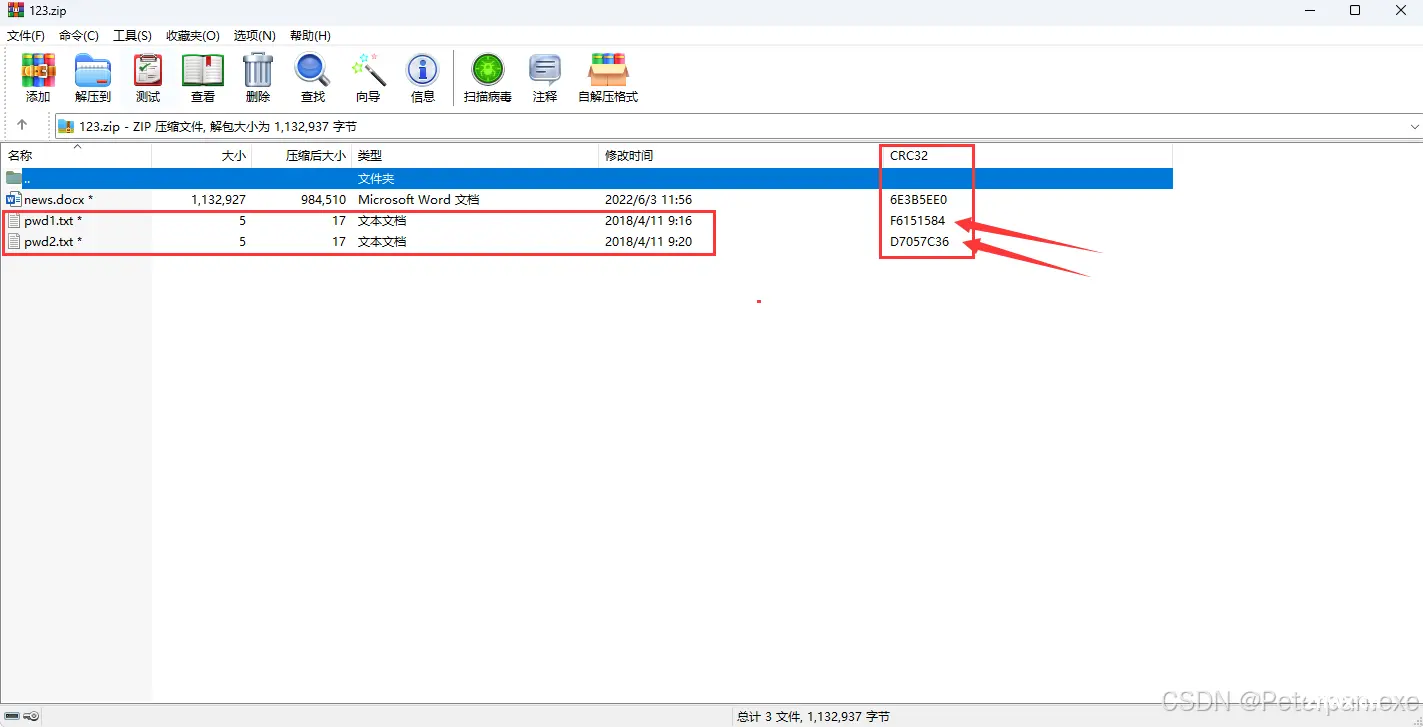Viewport: 1423px width, 727px height.
Task: Go up one folder level arrow
Action: [22, 126]
